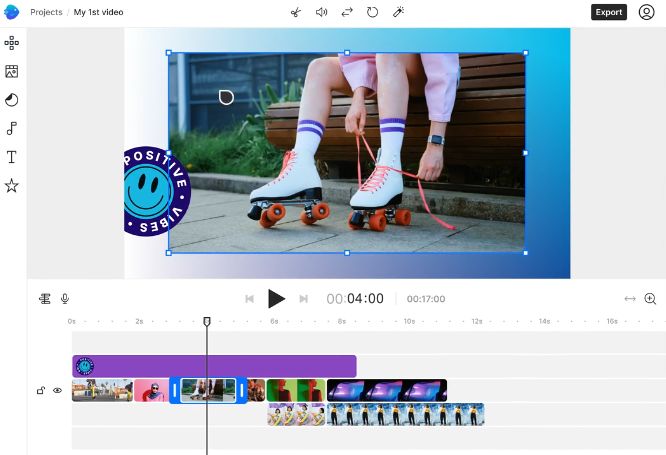Image resolution: width=666 pixels, height=455 pixels.
Task: Click the swap arrows icon
Action: coord(347,12)
